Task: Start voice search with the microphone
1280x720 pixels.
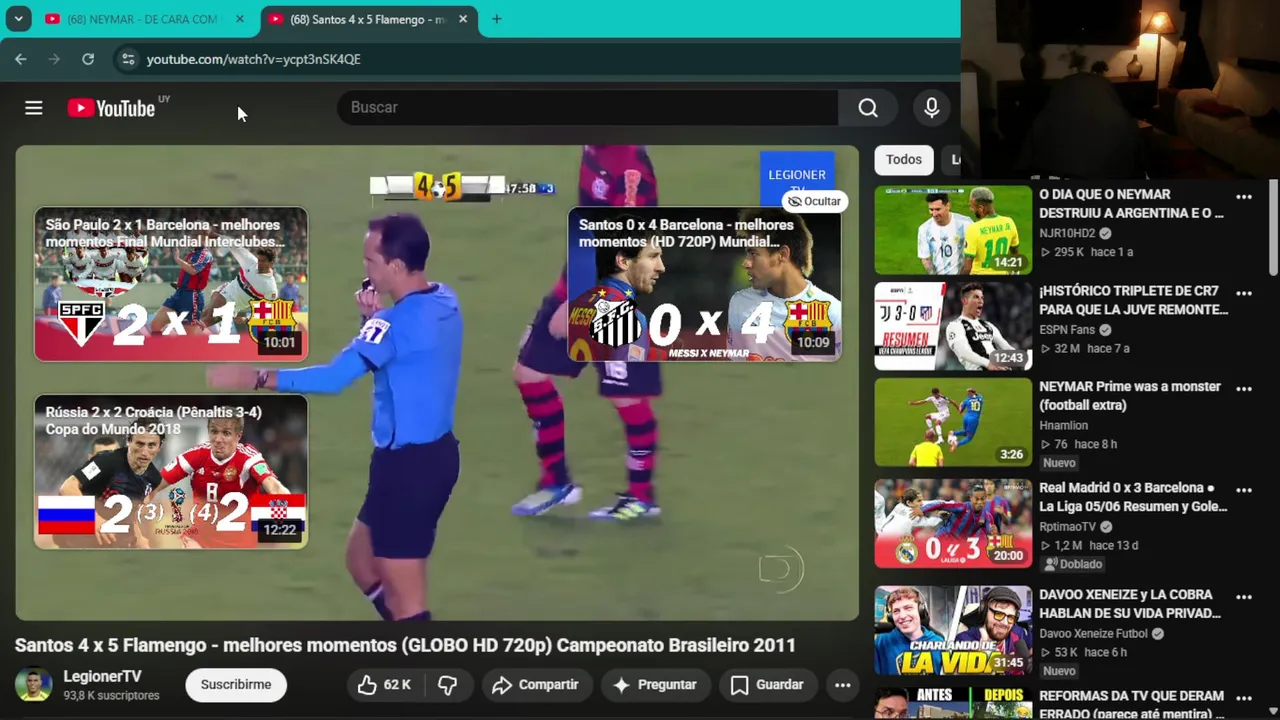Action: [x=931, y=108]
